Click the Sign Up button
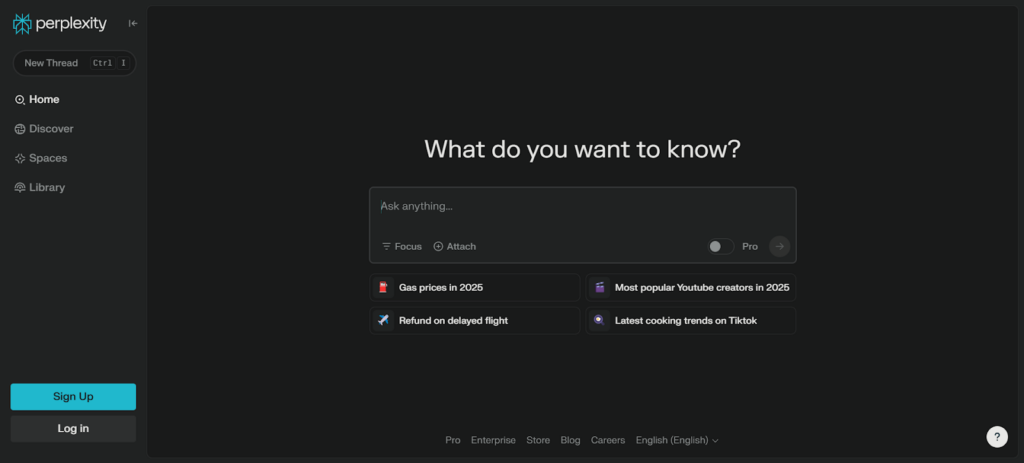The image size is (1024, 463). (x=73, y=397)
